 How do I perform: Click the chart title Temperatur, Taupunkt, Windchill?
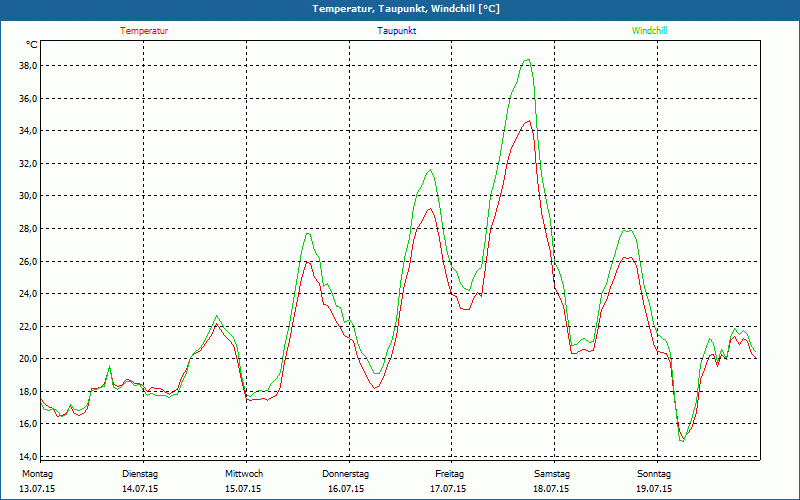tap(406, 9)
